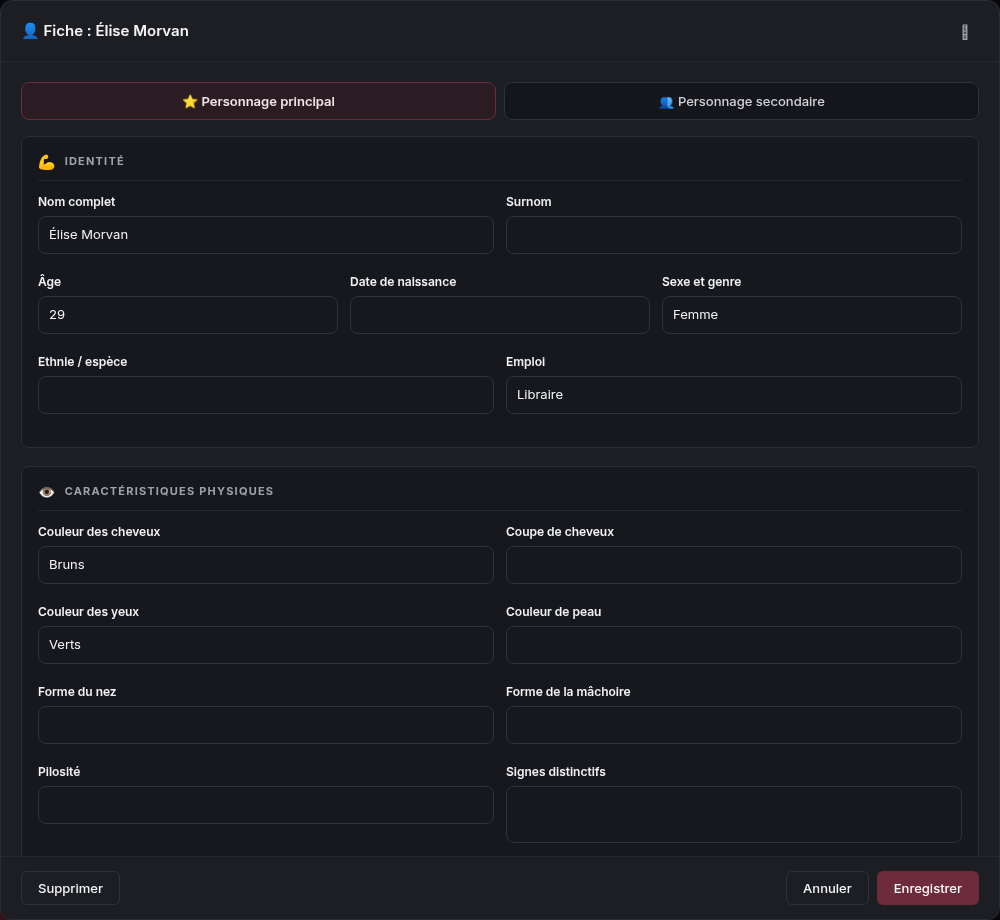Click inside the Signes distinctifs text area
Viewport: 1000px width, 920px height.
point(733,814)
